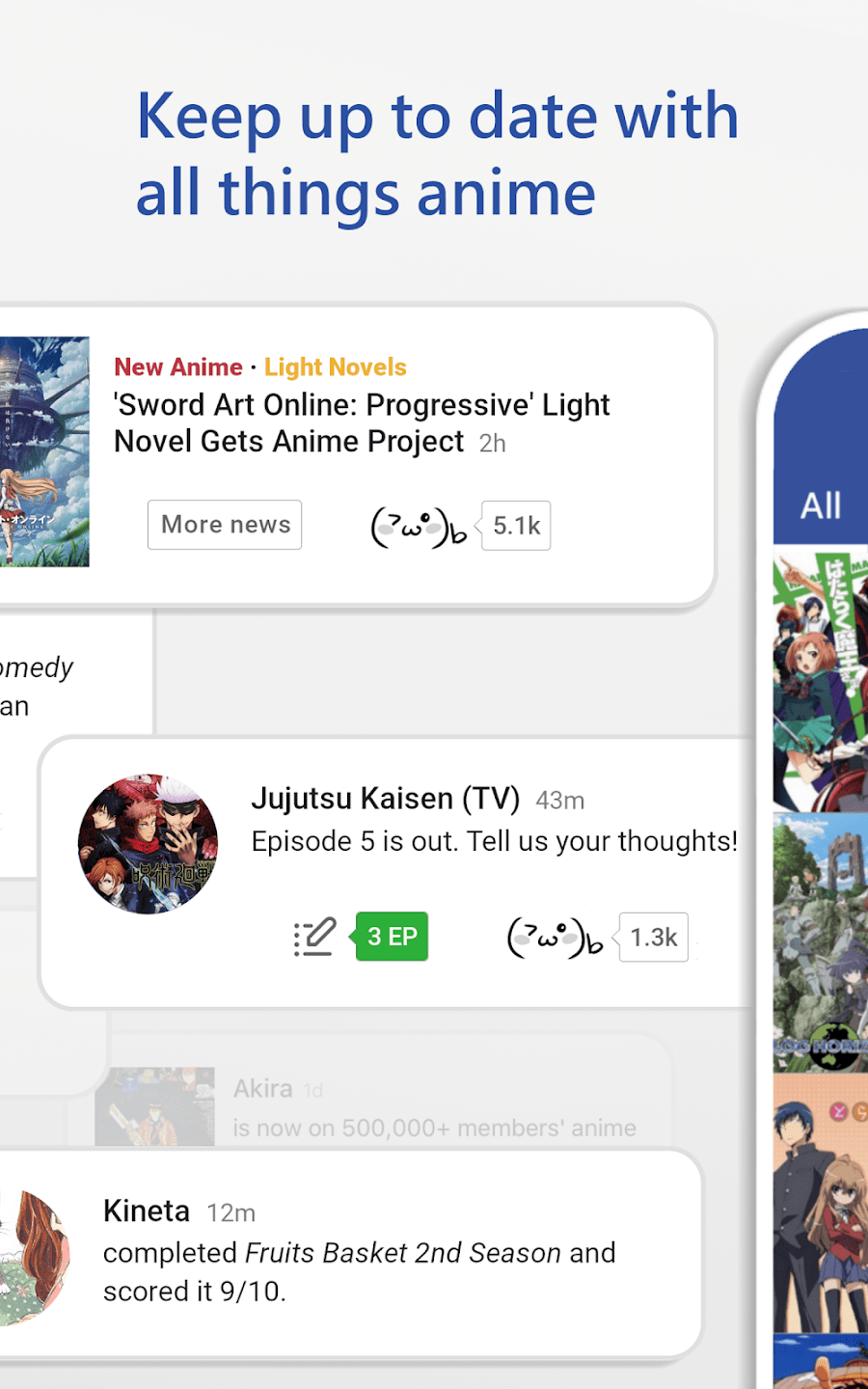Open the 1.3k comments bubble
Image resolution: width=868 pixels, height=1389 pixels.
click(x=653, y=938)
